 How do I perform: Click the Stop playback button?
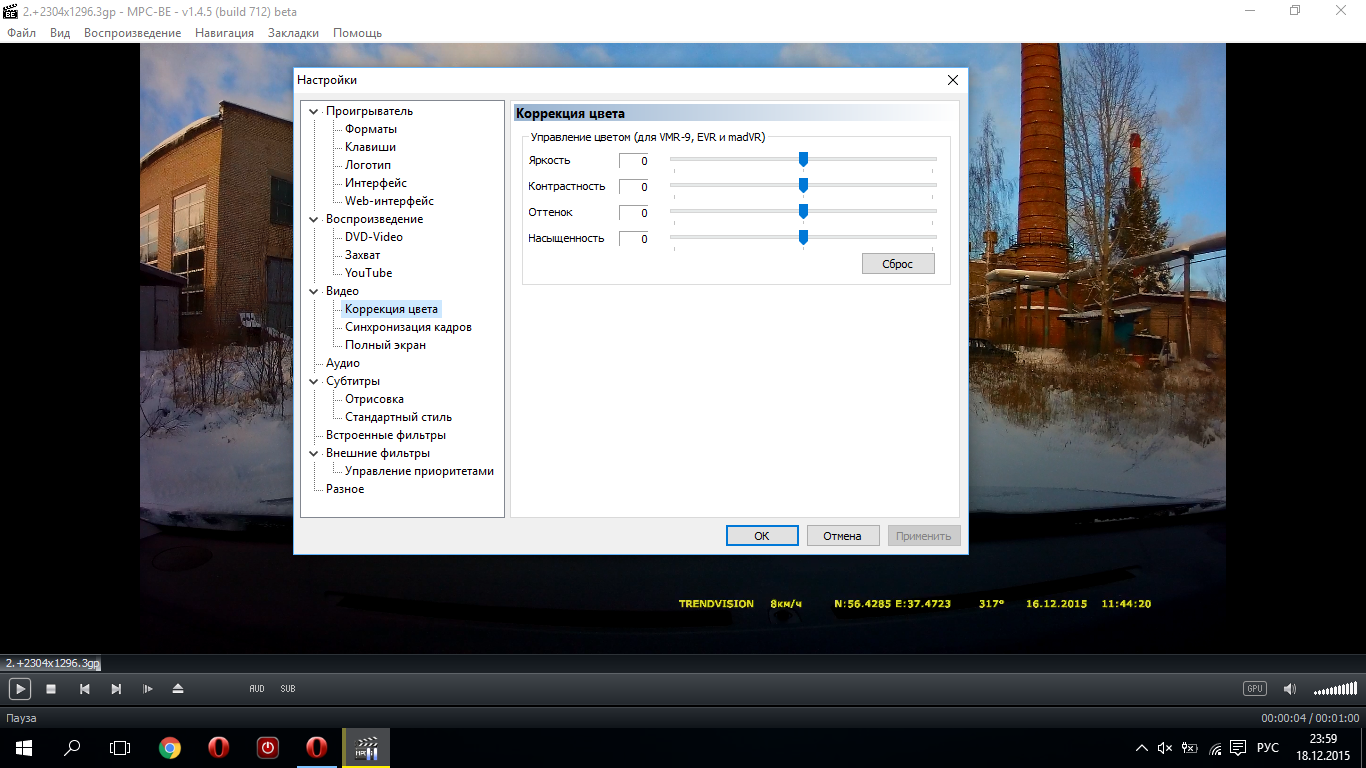pyautogui.click(x=51, y=689)
